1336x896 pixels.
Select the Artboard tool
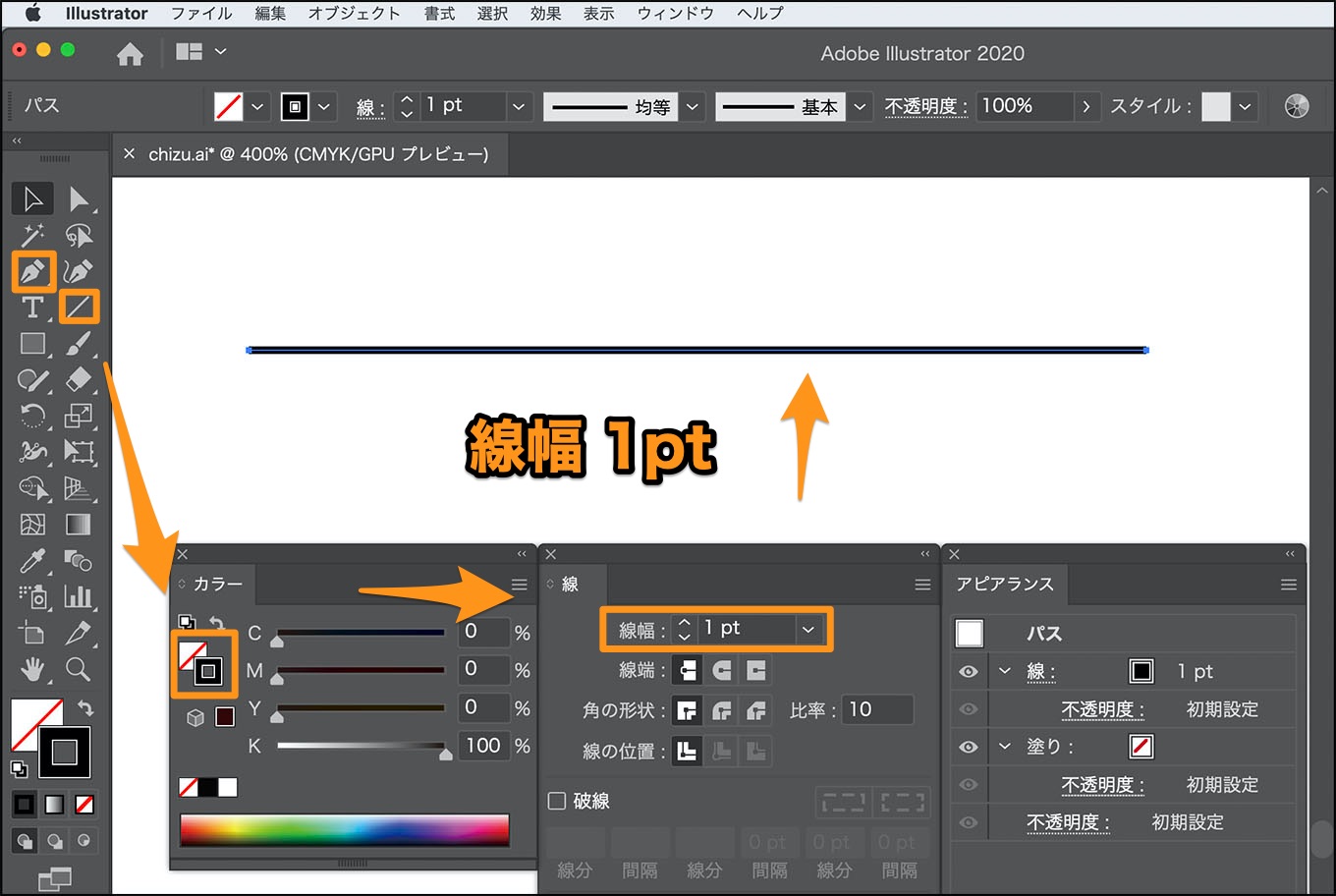click(32, 633)
